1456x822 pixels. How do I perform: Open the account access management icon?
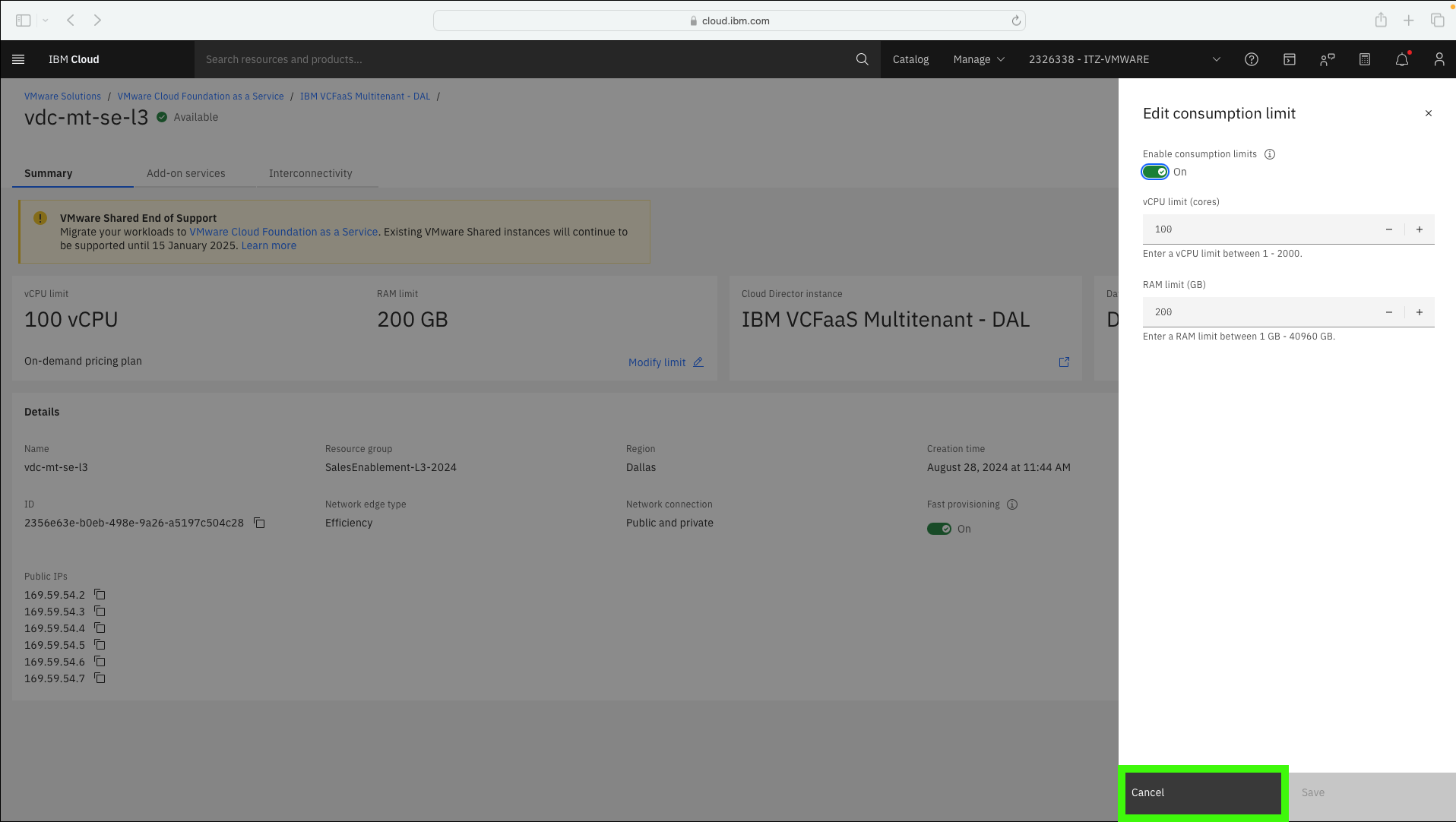point(1328,59)
